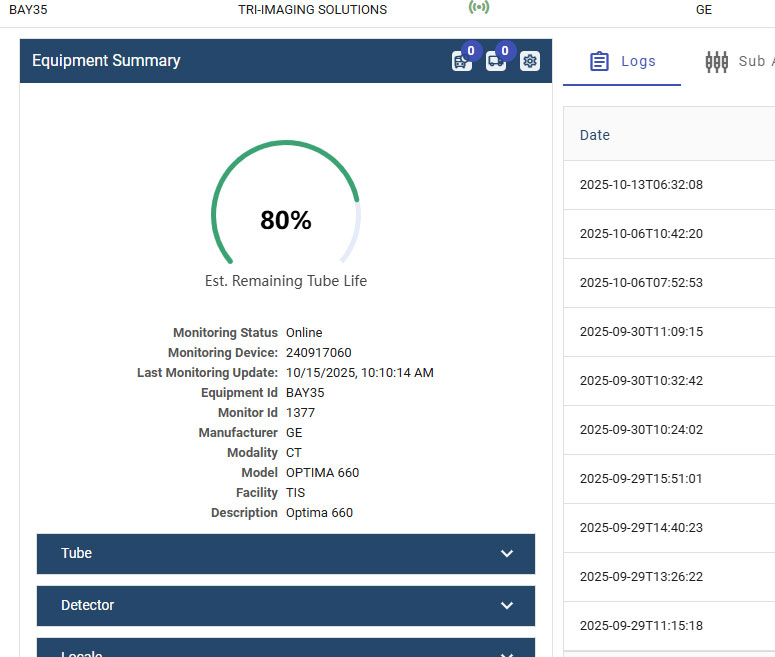Click the Sub Assemblies sliders icon

point(716,61)
